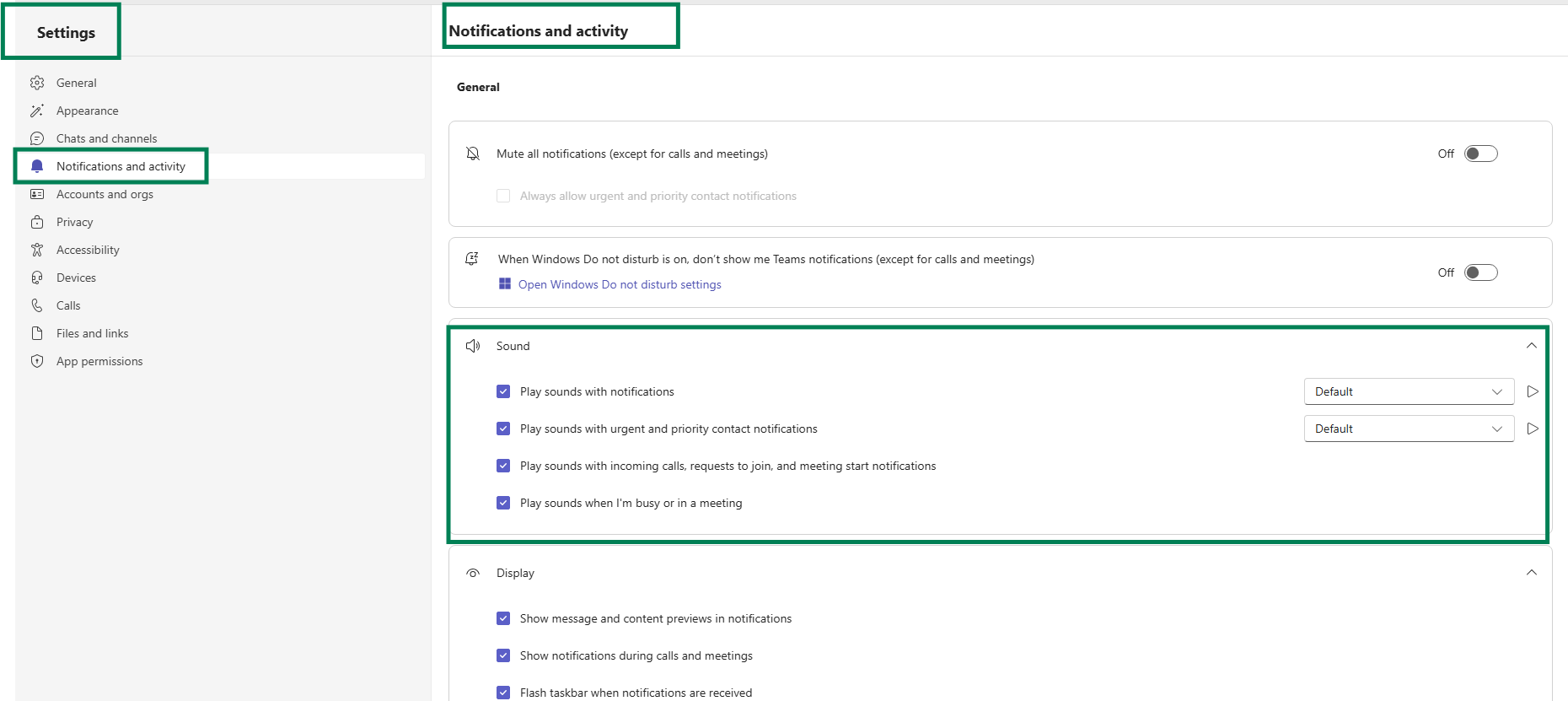Uncheck Play sounds with incoming calls checkbox
Screen dimensions: 1568x701
[x=503, y=466]
